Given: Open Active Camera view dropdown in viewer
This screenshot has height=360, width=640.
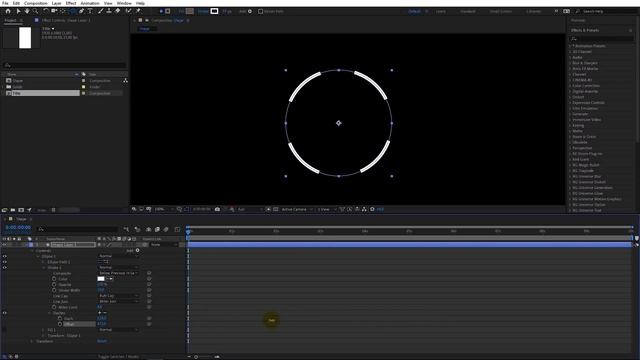Looking at the screenshot, I should [x=297, y=209].
